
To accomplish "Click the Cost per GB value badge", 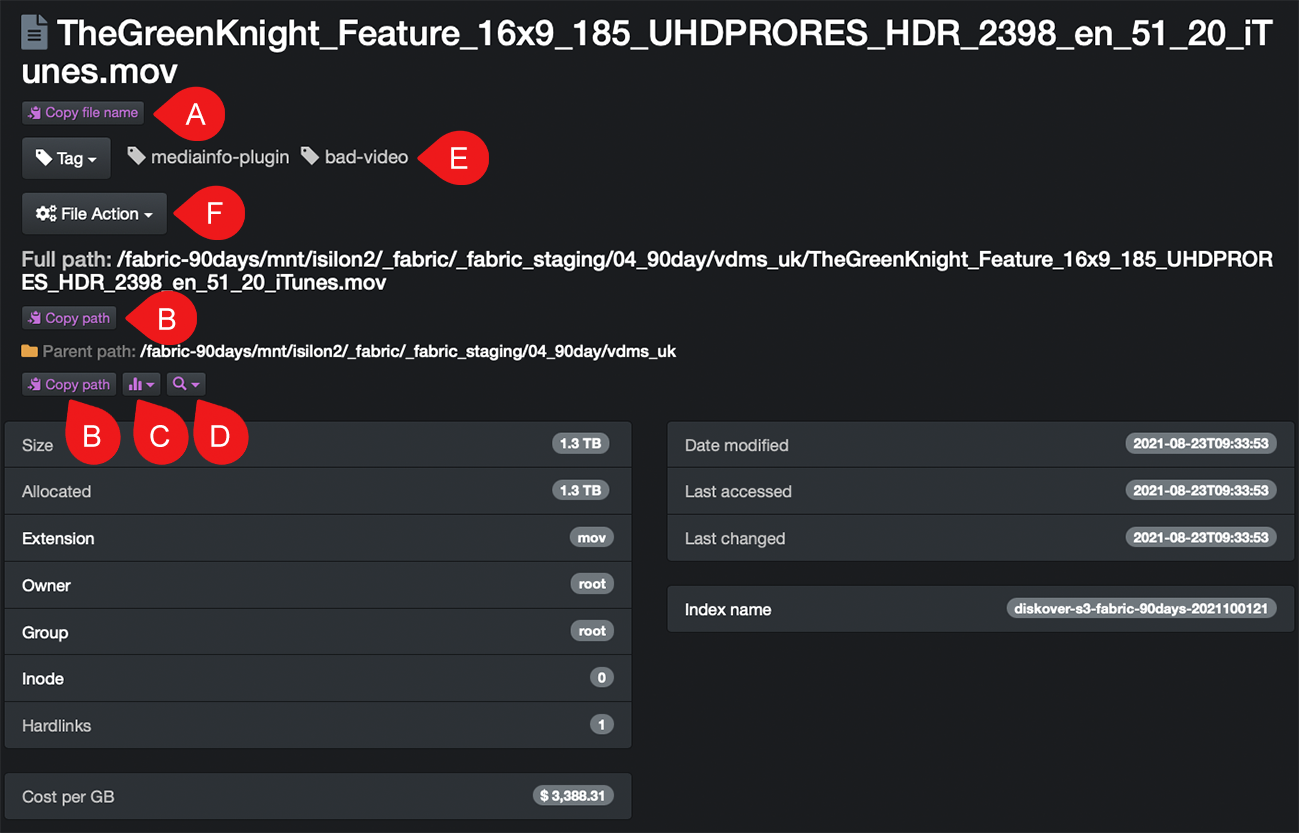I will coord(572,795).
